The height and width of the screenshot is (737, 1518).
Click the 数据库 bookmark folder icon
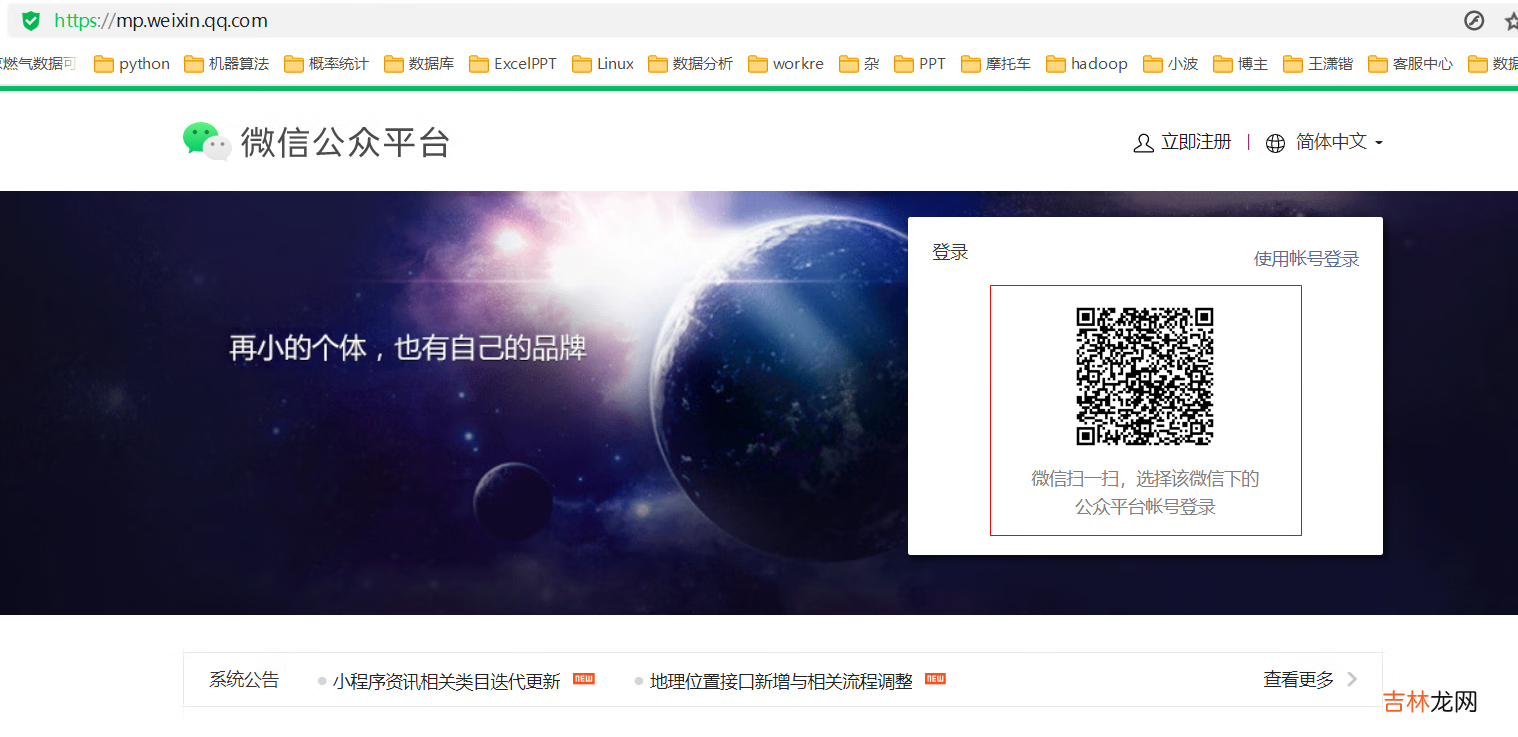[393, 64]
